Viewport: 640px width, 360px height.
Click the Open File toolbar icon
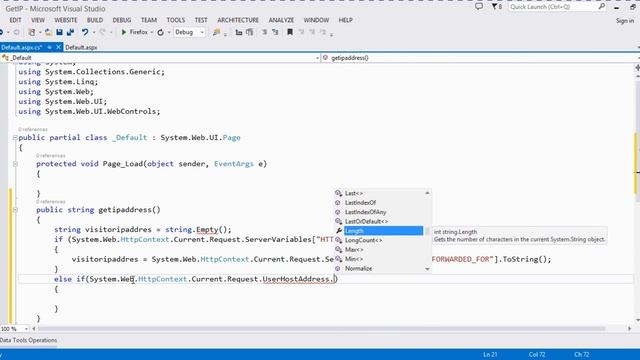click(x=48, y=32)
